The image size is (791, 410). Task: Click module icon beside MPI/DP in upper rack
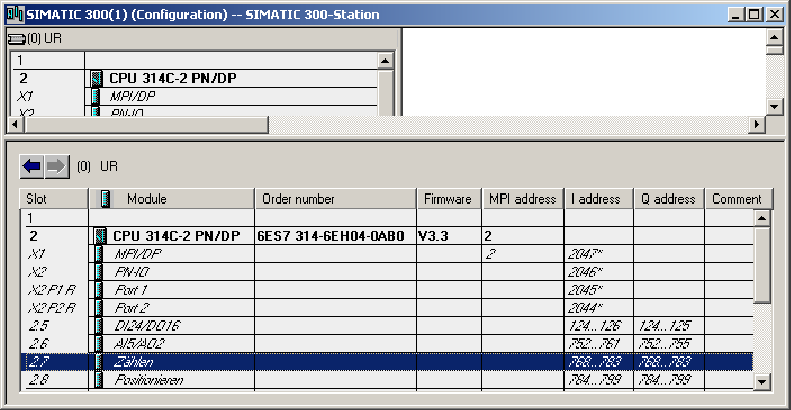pos(96,96)
